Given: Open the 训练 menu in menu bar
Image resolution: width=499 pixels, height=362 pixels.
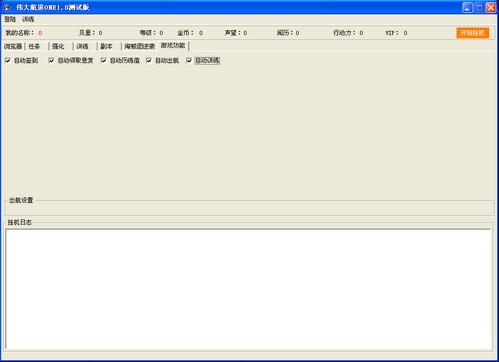Looking at the screenshot, I should click(28, 19).
